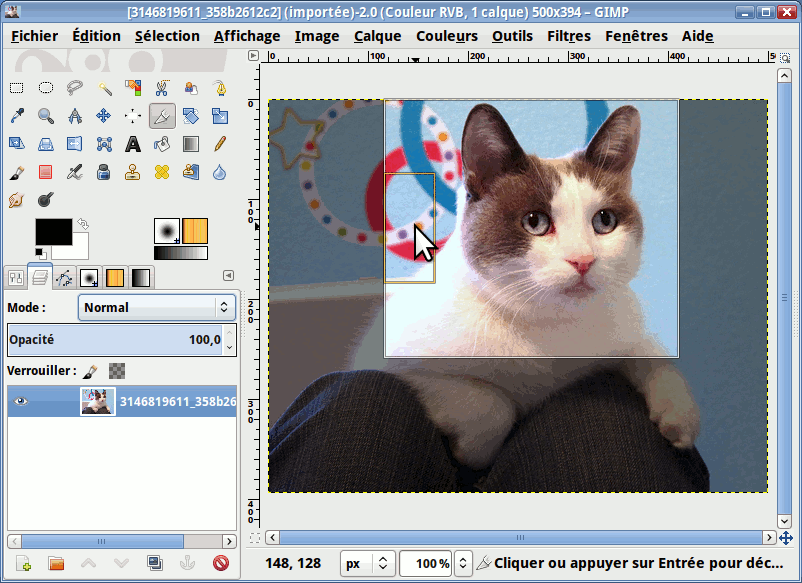Select the Blend gradient tool

click(191, 144)
